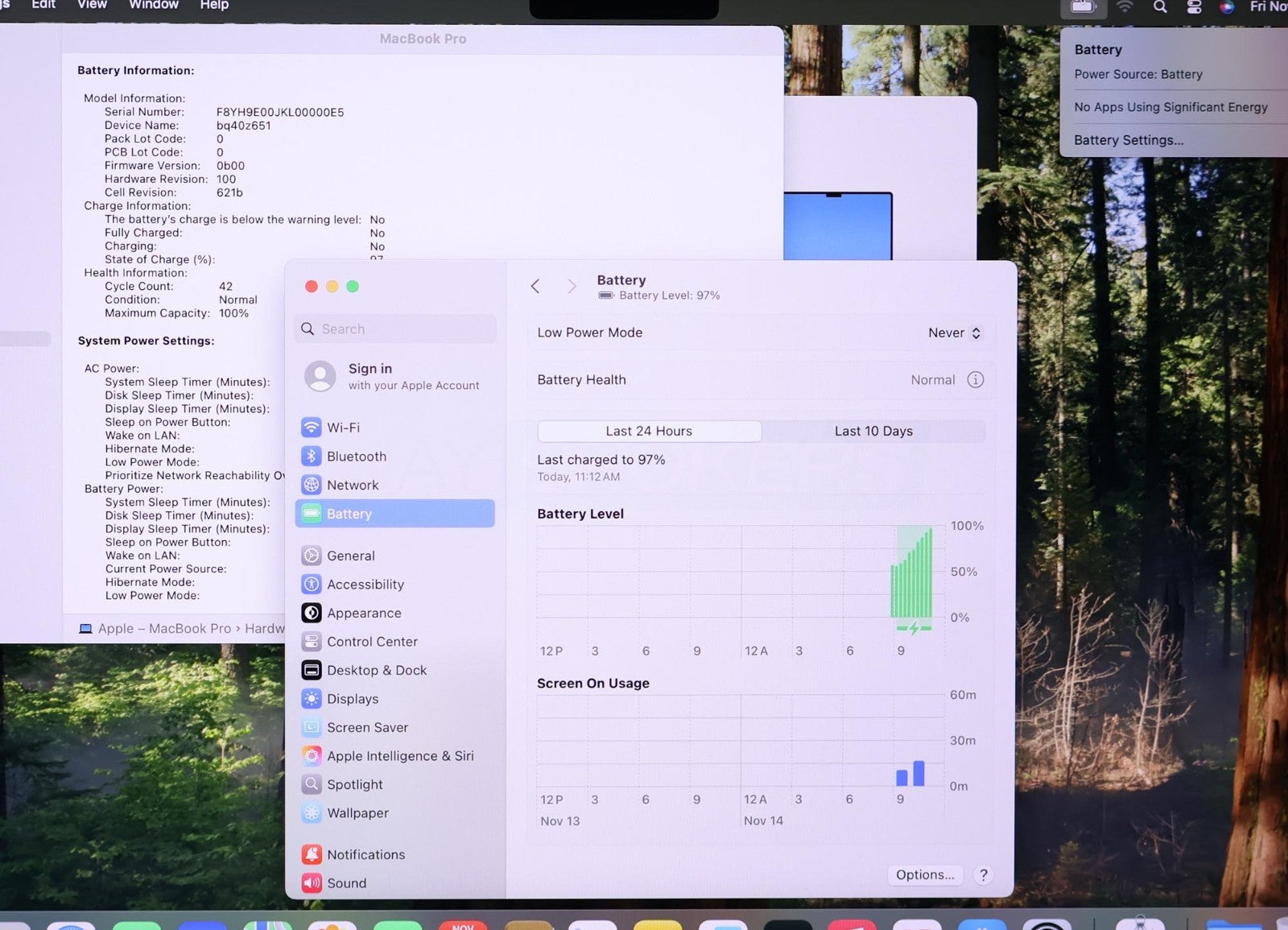Switch to the Last 10 Days view
This screenshot has height=930, width=1288.
pos(873,432)
